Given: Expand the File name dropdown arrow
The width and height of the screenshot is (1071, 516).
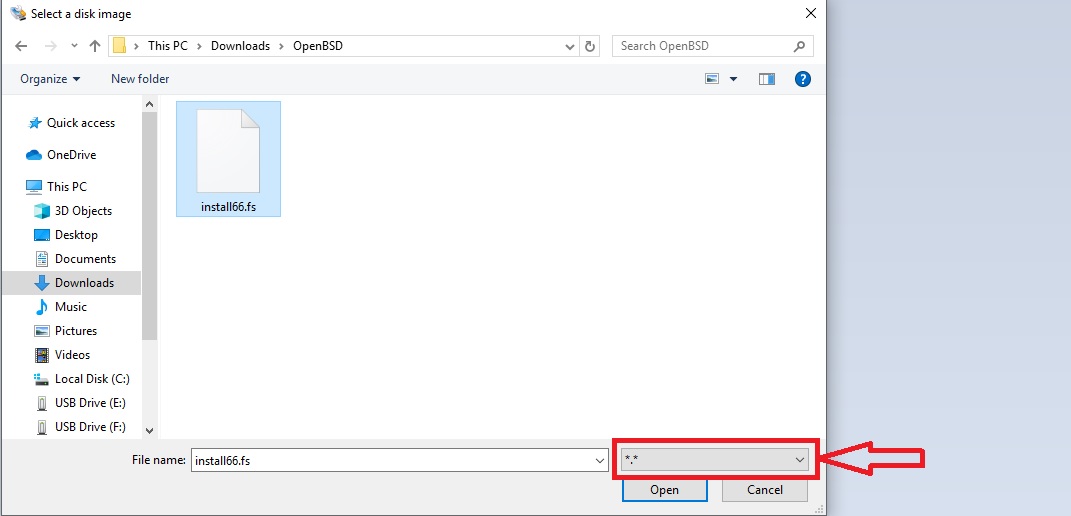Looking at the screenshot, I should pyautogui.click(x=600, y=461).
